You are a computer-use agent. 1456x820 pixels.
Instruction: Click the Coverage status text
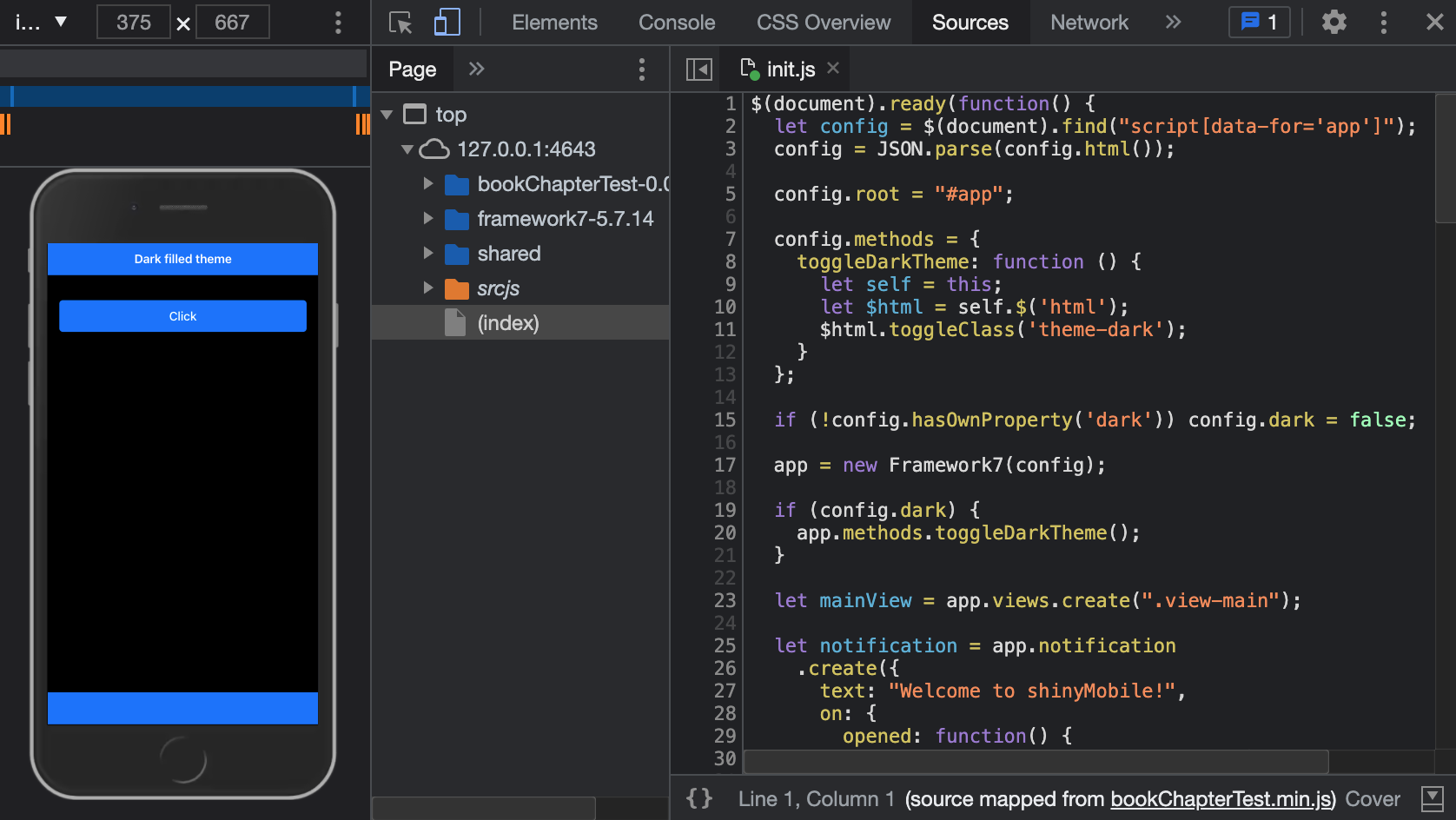tap(1373, 799)
